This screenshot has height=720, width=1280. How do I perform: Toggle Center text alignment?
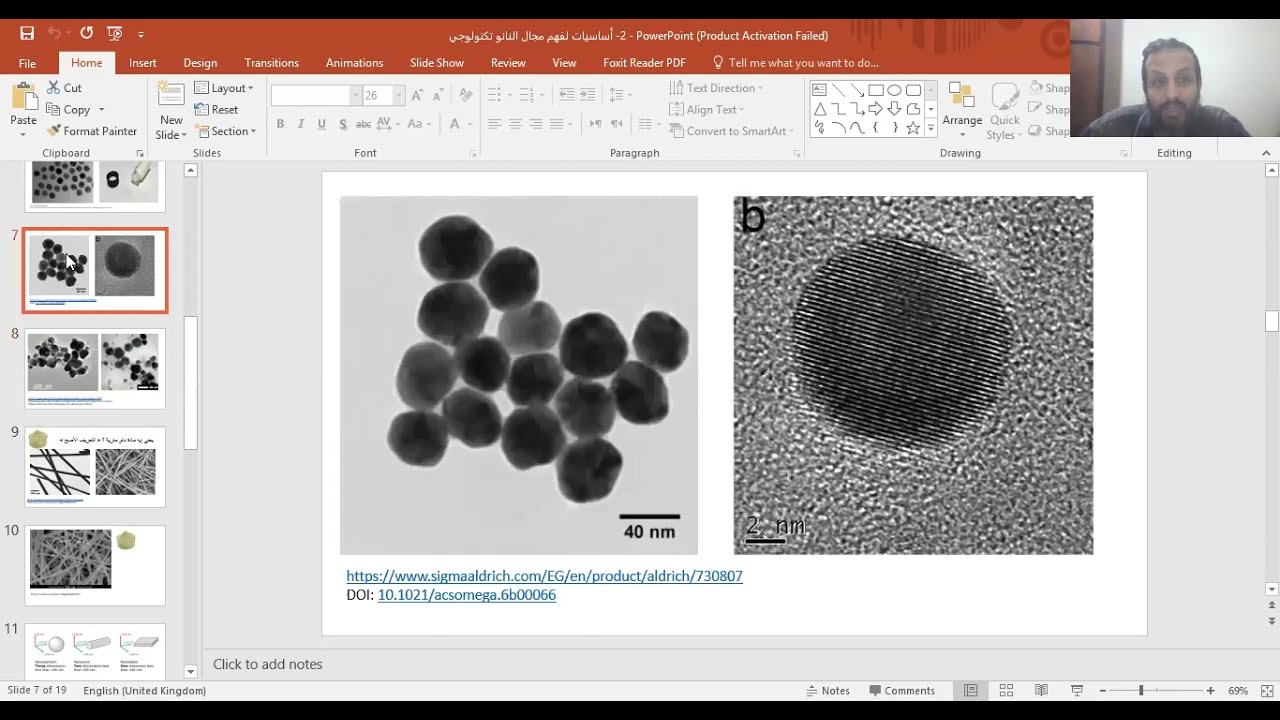515,124
